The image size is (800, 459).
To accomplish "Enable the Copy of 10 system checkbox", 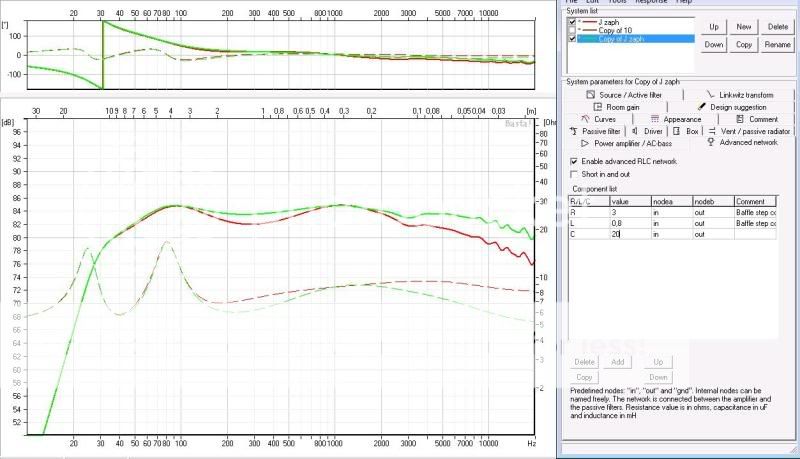I will [572, 31].
